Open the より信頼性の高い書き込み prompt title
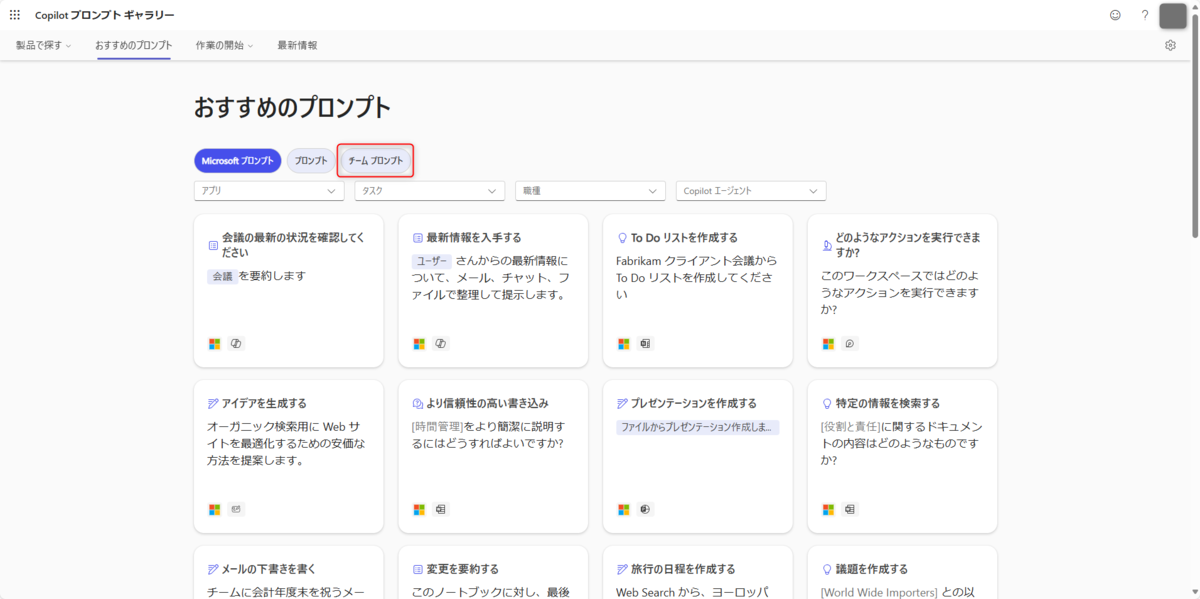The width and height of the screenshot is (1200, 599). [488, 403]
